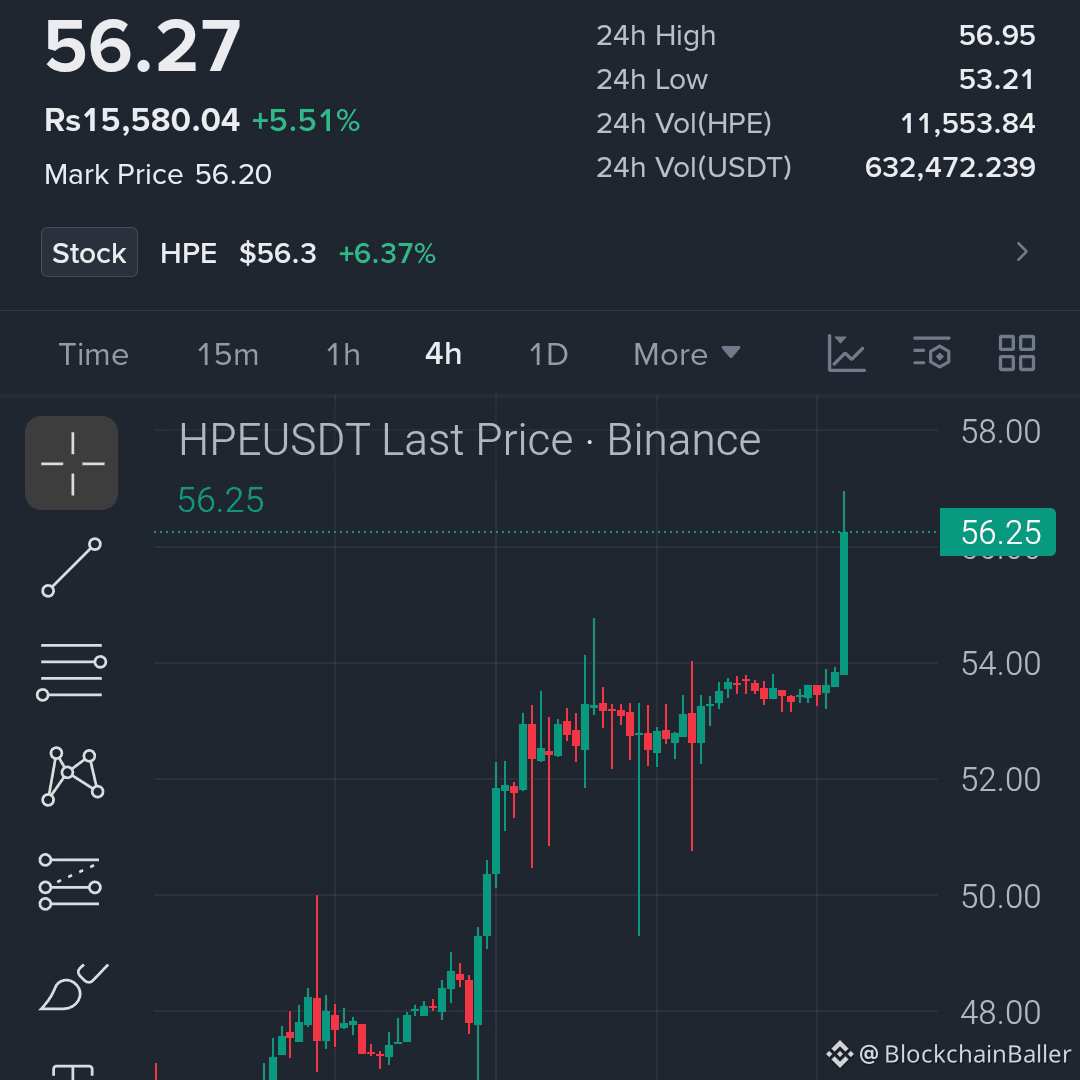Tap the green 56.25 legend value

tap(221, 500)
